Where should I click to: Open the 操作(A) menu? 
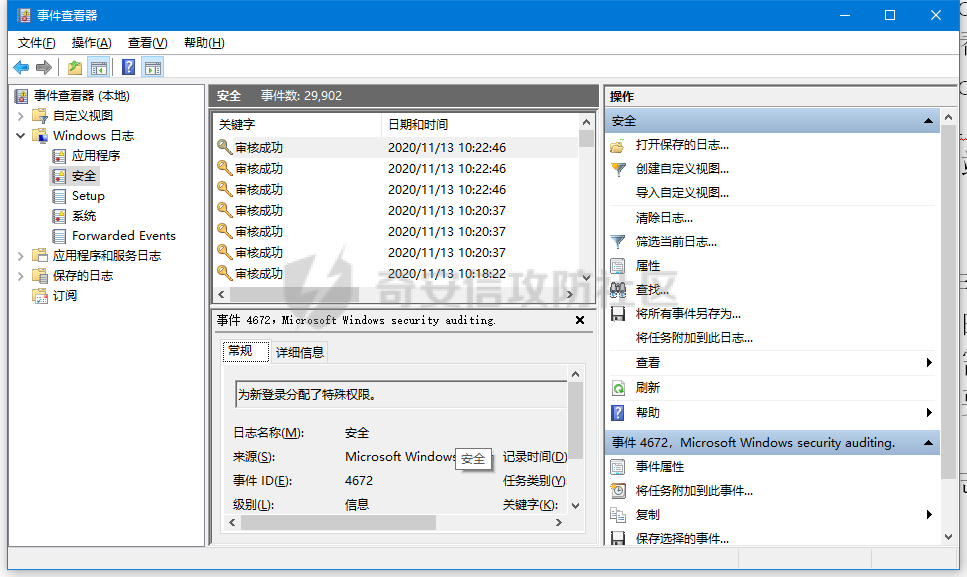(x=91, y=43)
